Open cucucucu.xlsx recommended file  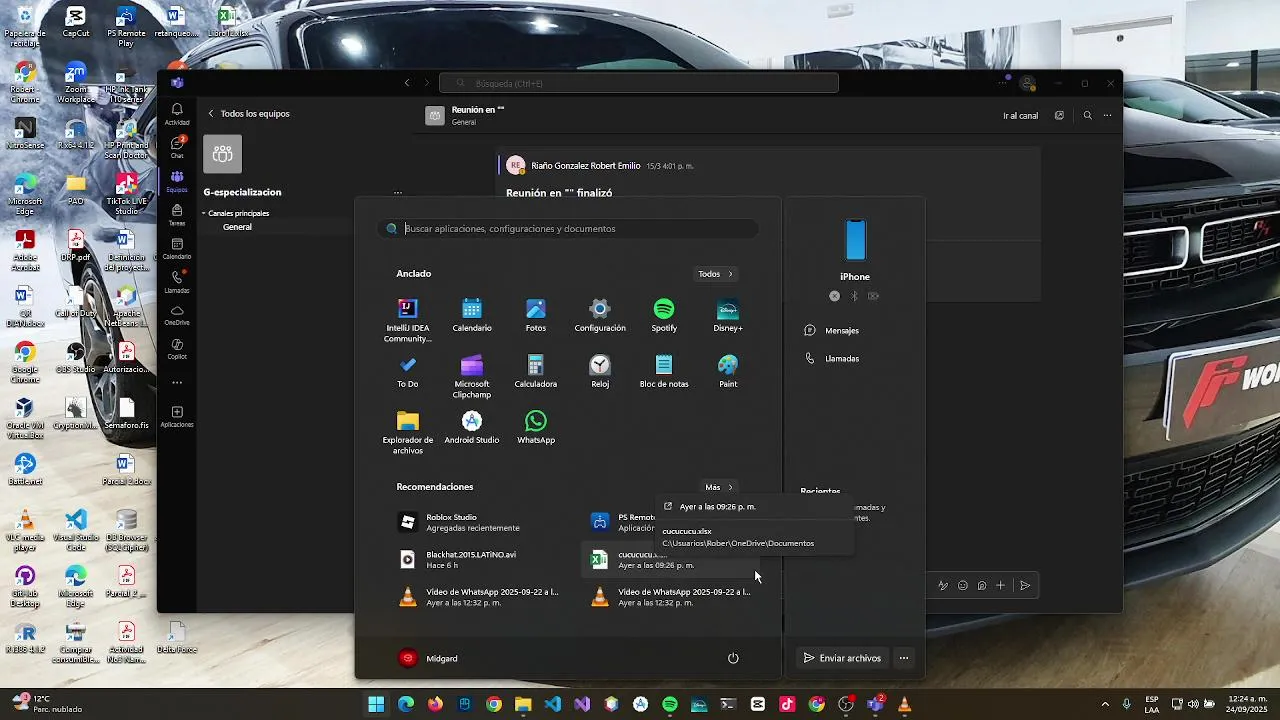[670, 560]
